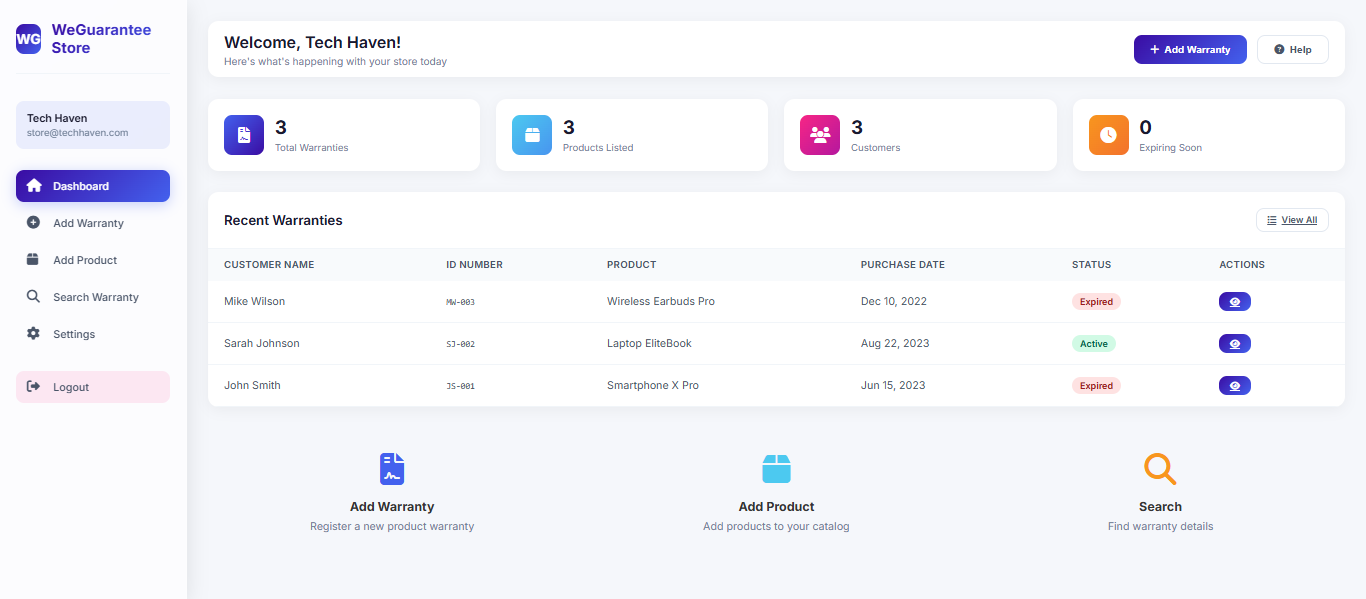This screenshot has width=1366, height=599.
Task: Select the Add Product quick action card title
Action: tap(776, 507)
